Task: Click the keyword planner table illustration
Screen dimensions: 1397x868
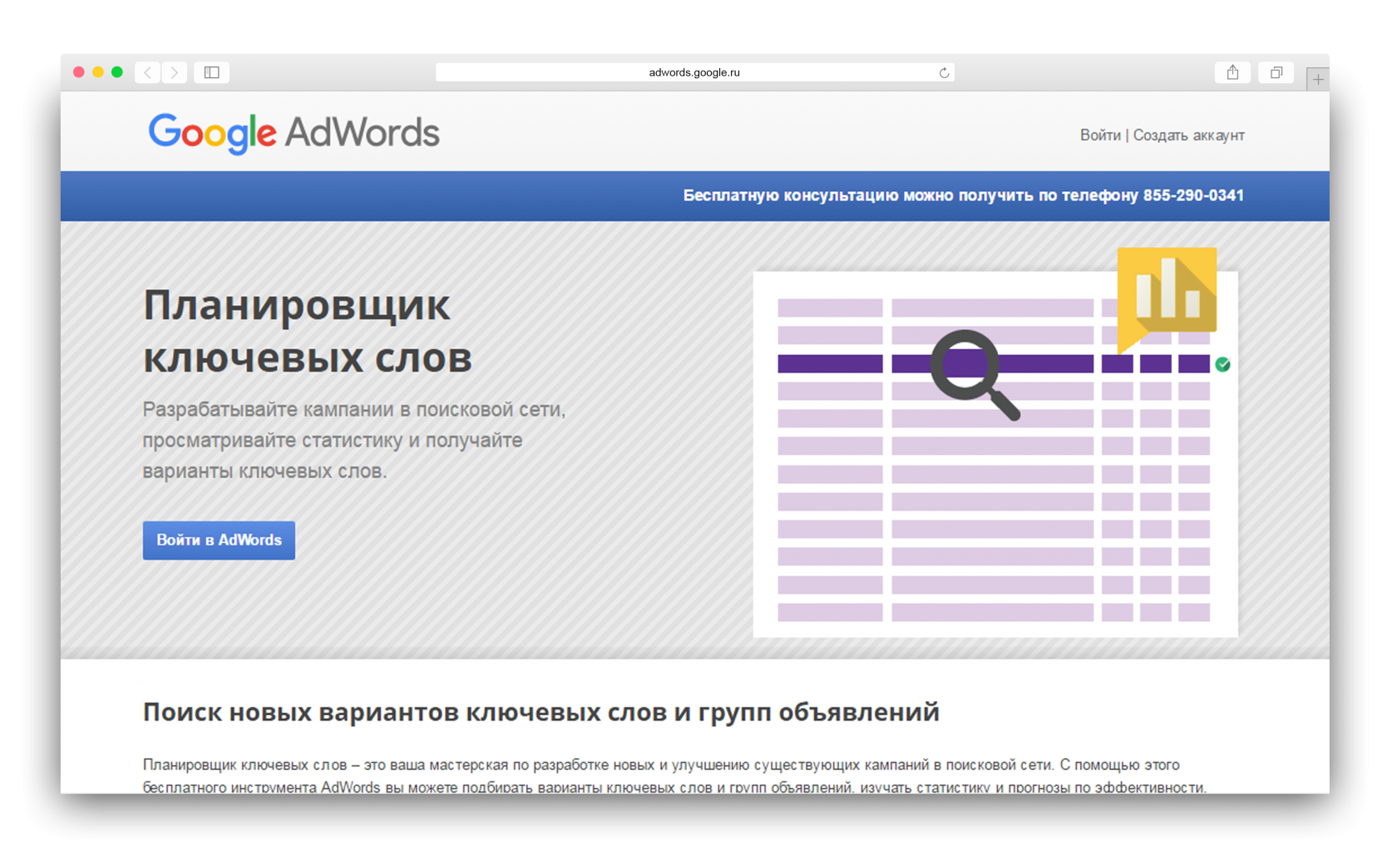Action: pos(995,455)
